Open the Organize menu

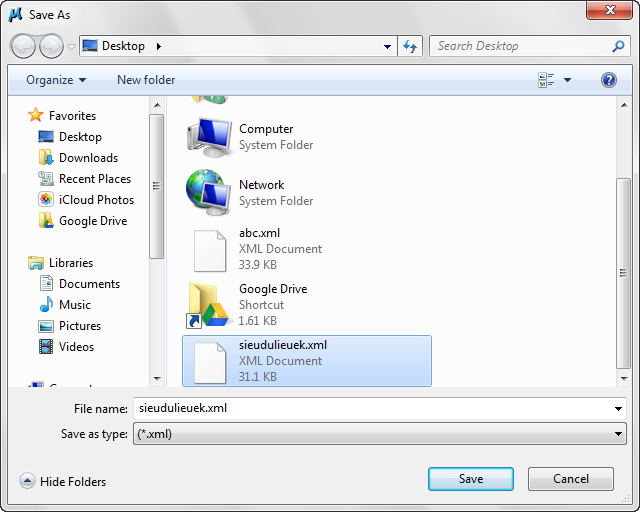pyautogui.click(x=56, y=80)
